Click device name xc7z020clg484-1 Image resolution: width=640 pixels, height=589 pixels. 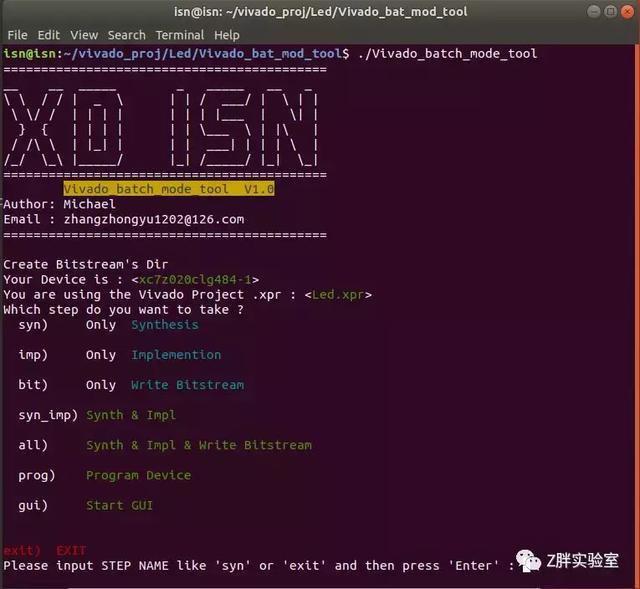[x=195, y=280]
